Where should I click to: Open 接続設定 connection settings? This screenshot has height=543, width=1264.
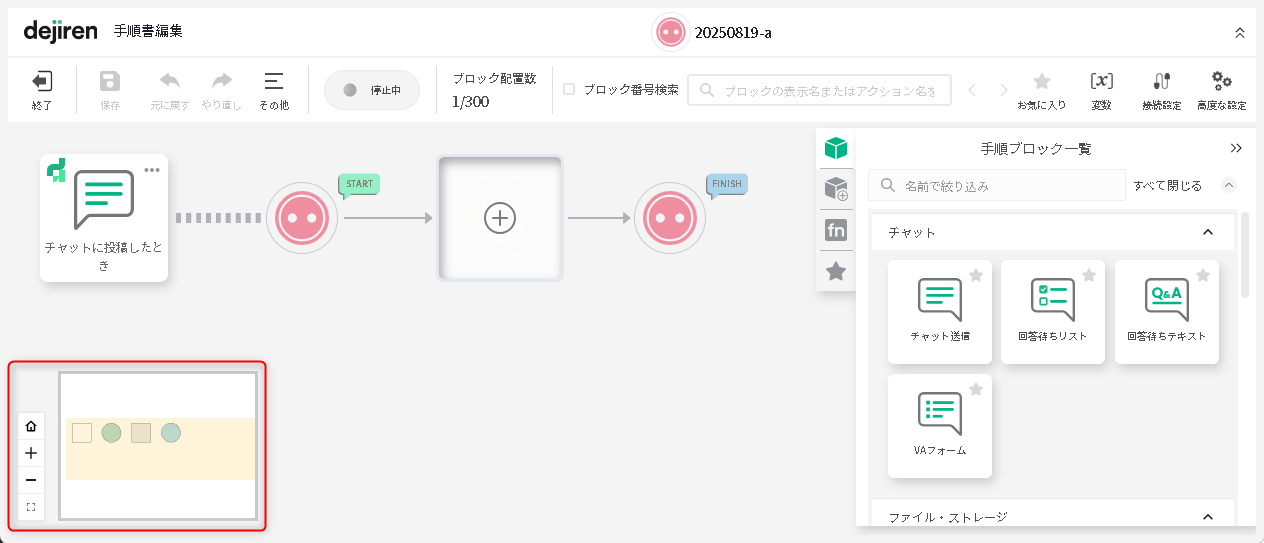click(1161, 82)
